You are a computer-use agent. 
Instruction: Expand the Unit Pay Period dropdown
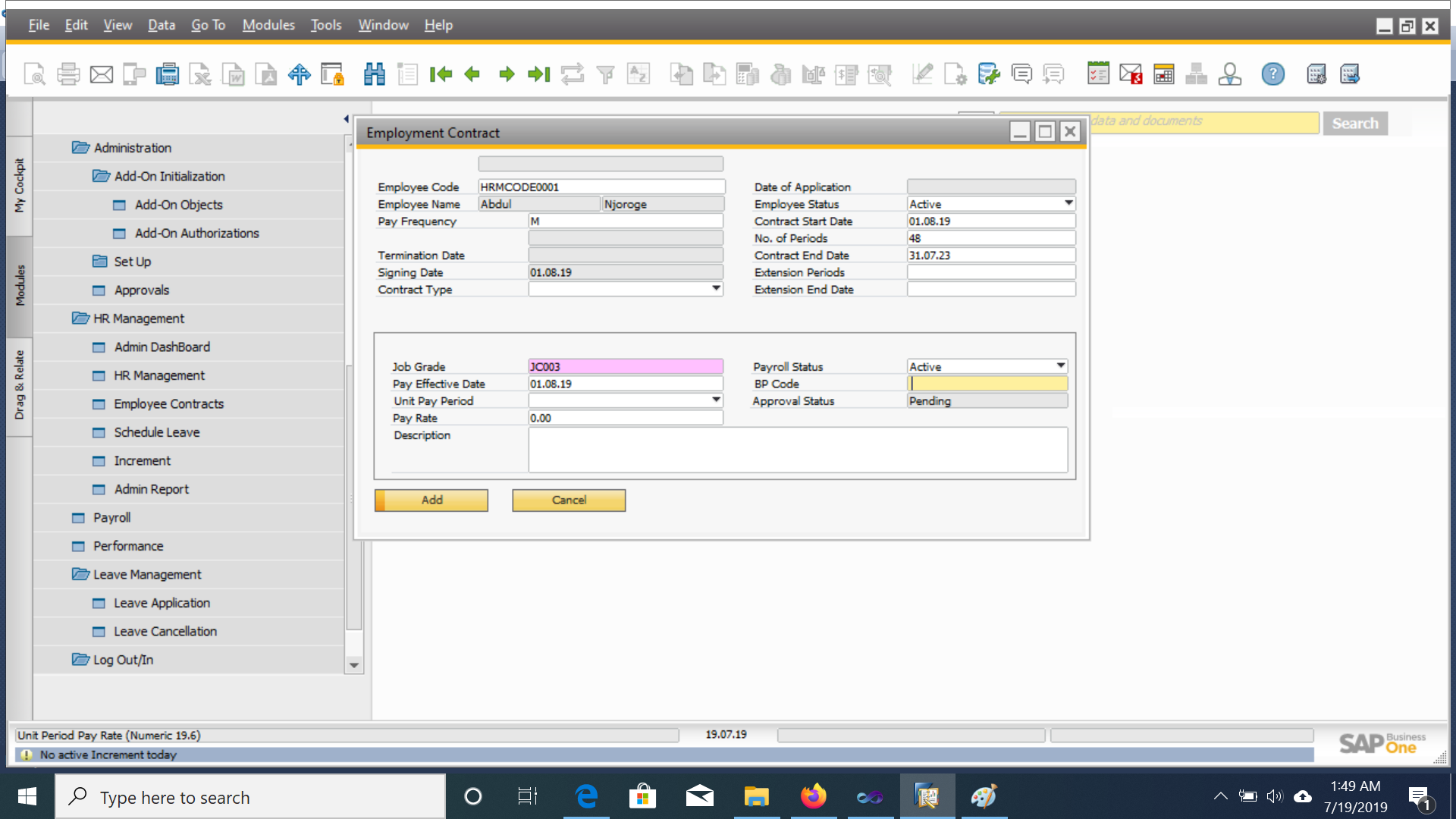pos(716,400)
